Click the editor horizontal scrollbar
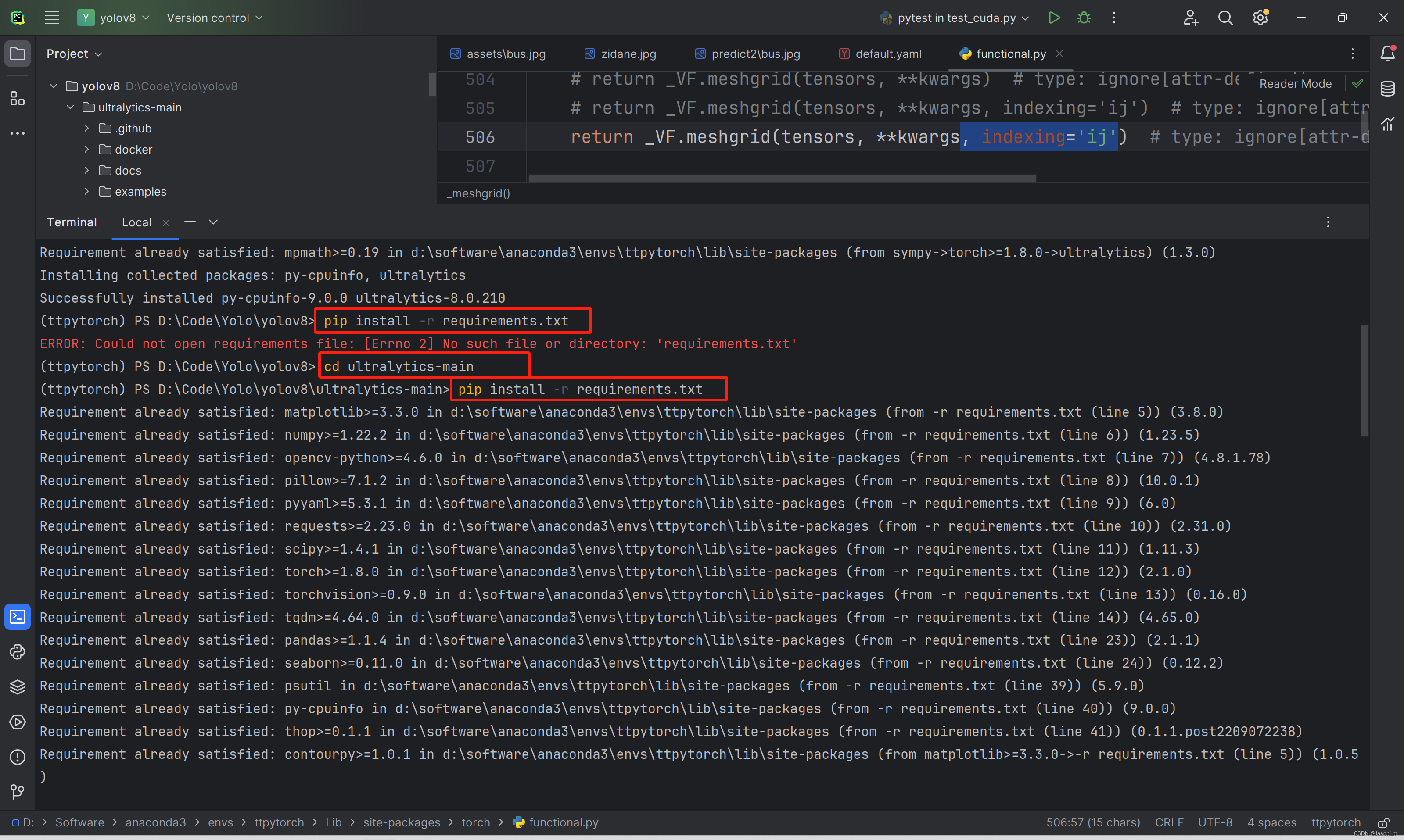This screenshot has height=840, width=1404. [782, 178]
